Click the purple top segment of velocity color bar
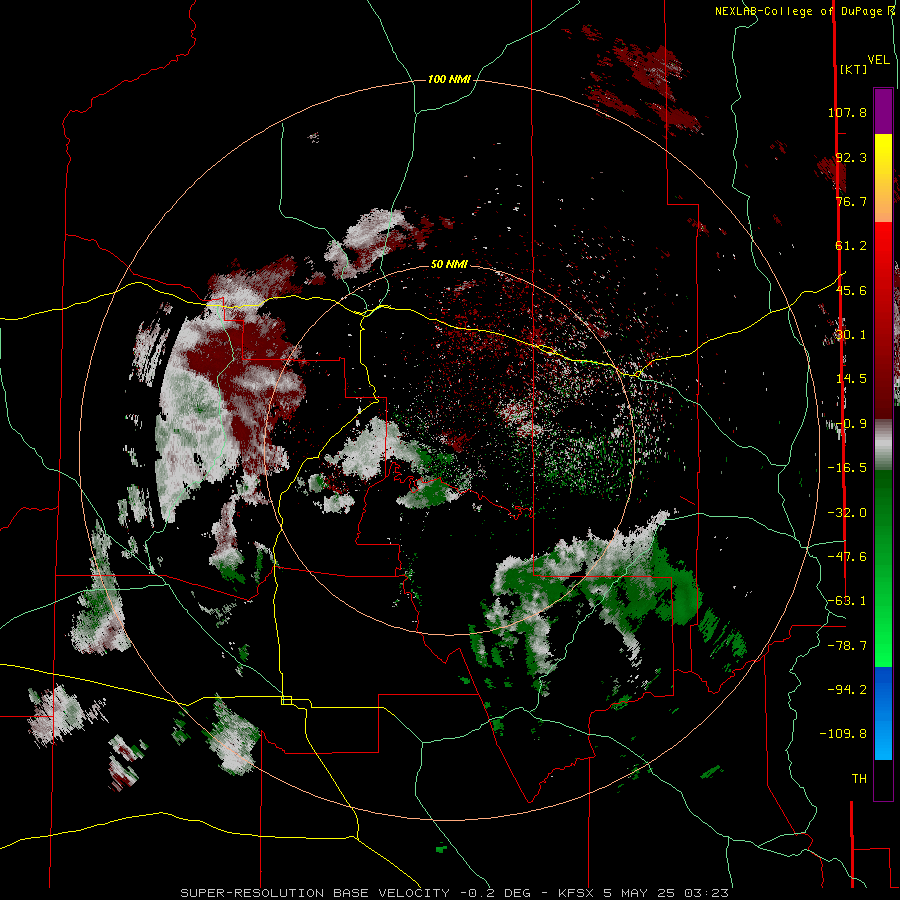Viewport: 900px width, 900px height. click(x=883, y=111)
